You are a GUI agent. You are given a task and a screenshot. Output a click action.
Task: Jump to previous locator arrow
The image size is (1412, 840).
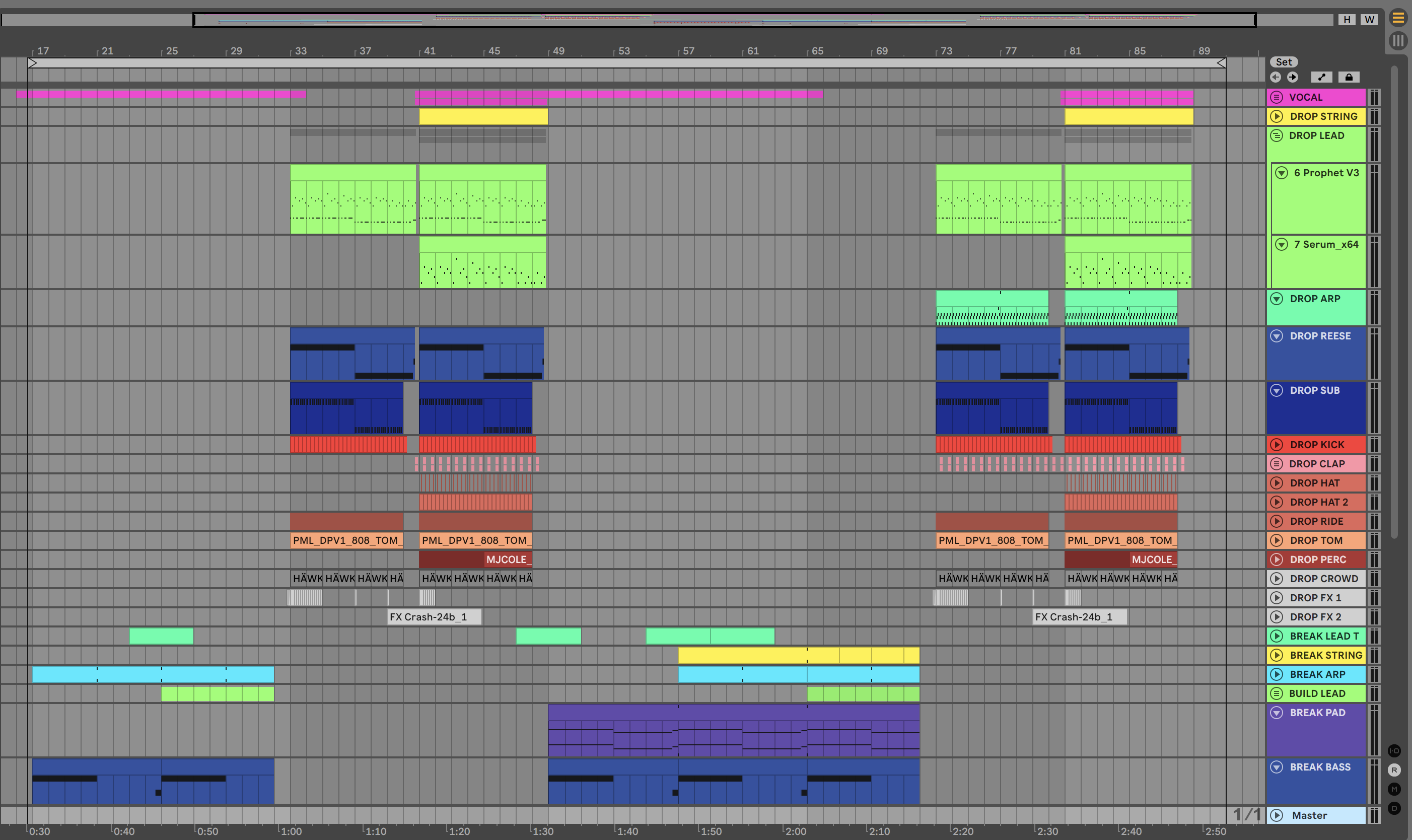pos(1275,77)
